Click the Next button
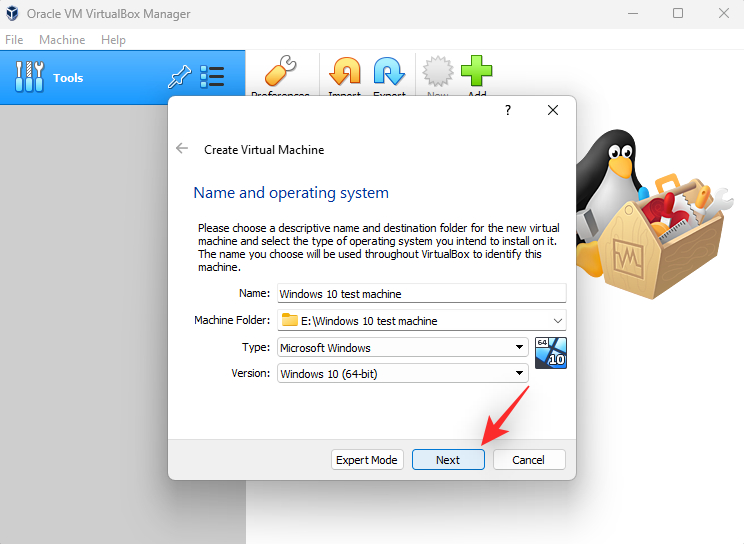This screenshot has width=744, height=544. click(x=448, y=460)
